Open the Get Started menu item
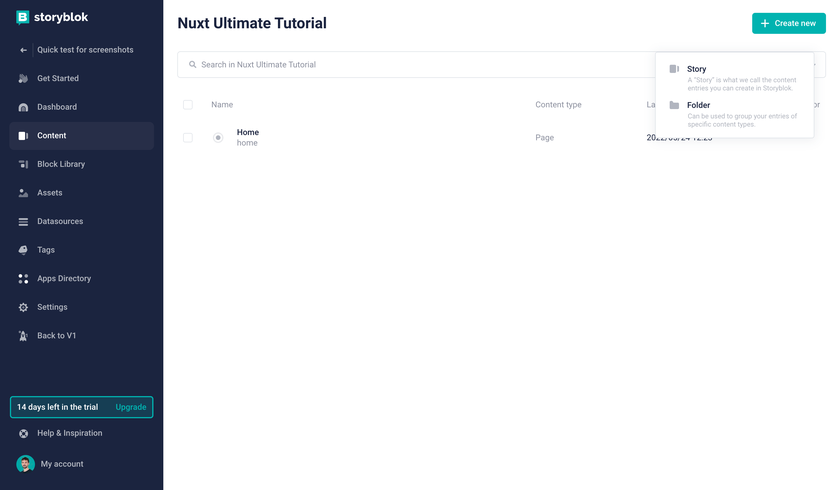 [x=81, y=78]
